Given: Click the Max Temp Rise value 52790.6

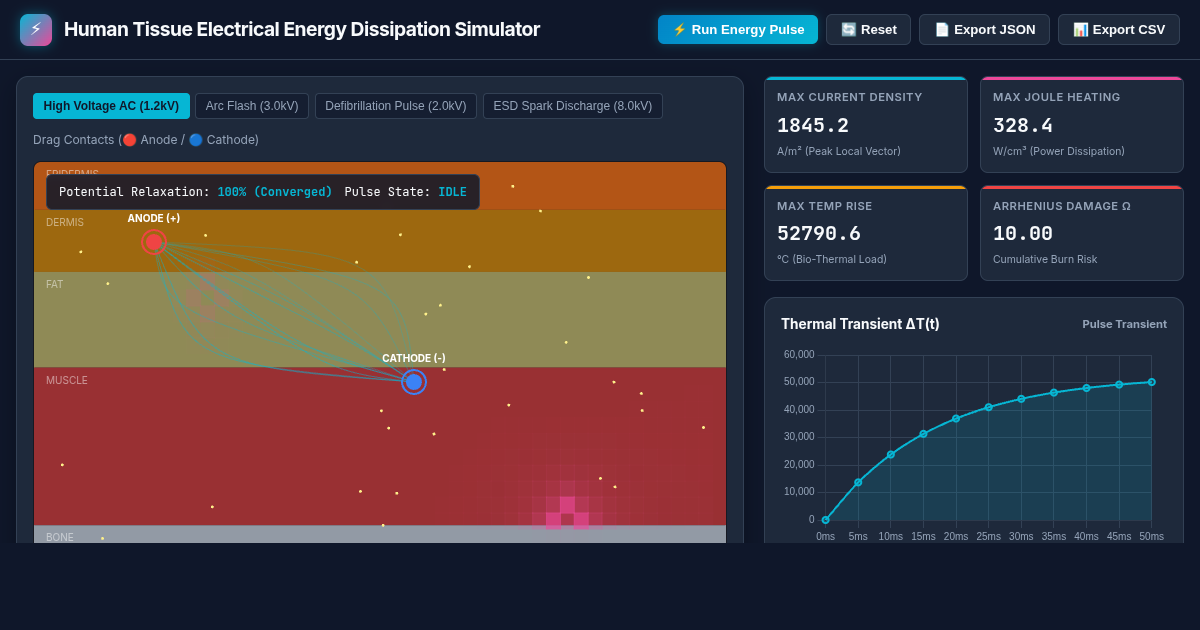Looking at the screenshot, I should [x=818, y=233].
